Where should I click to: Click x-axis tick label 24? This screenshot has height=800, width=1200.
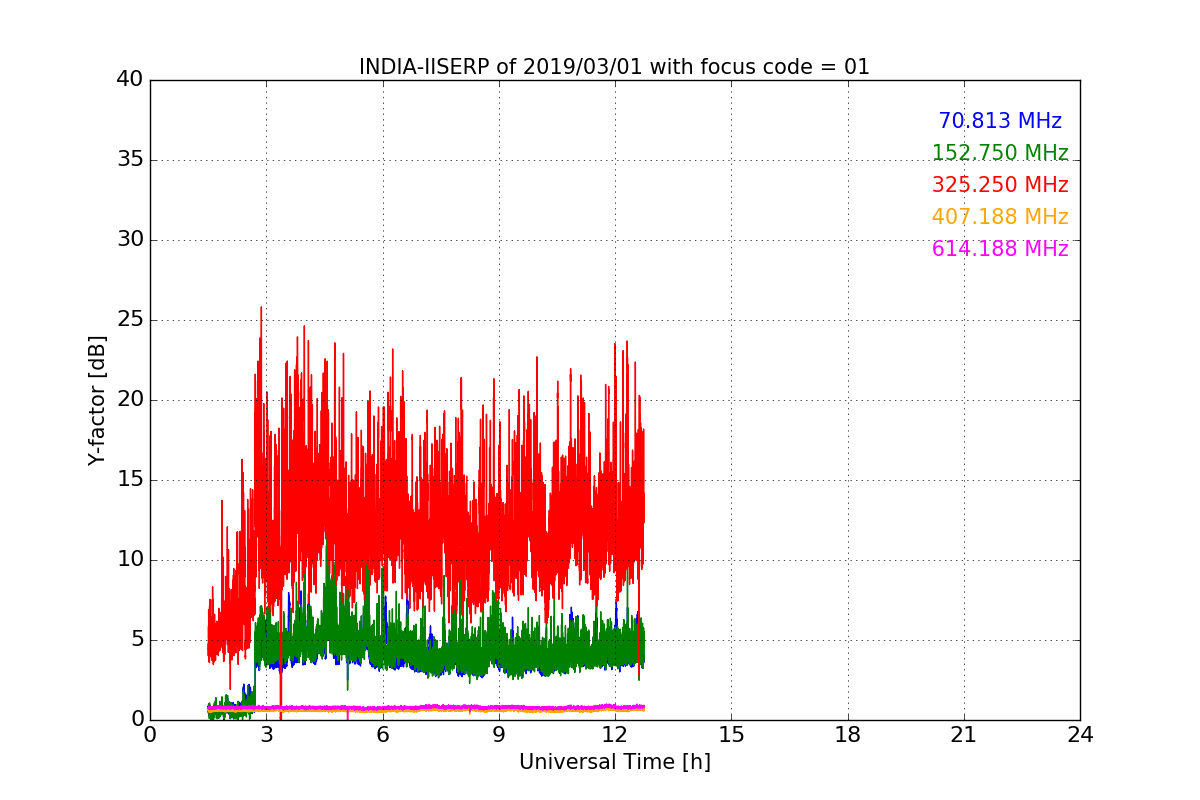pos(1080,734)
